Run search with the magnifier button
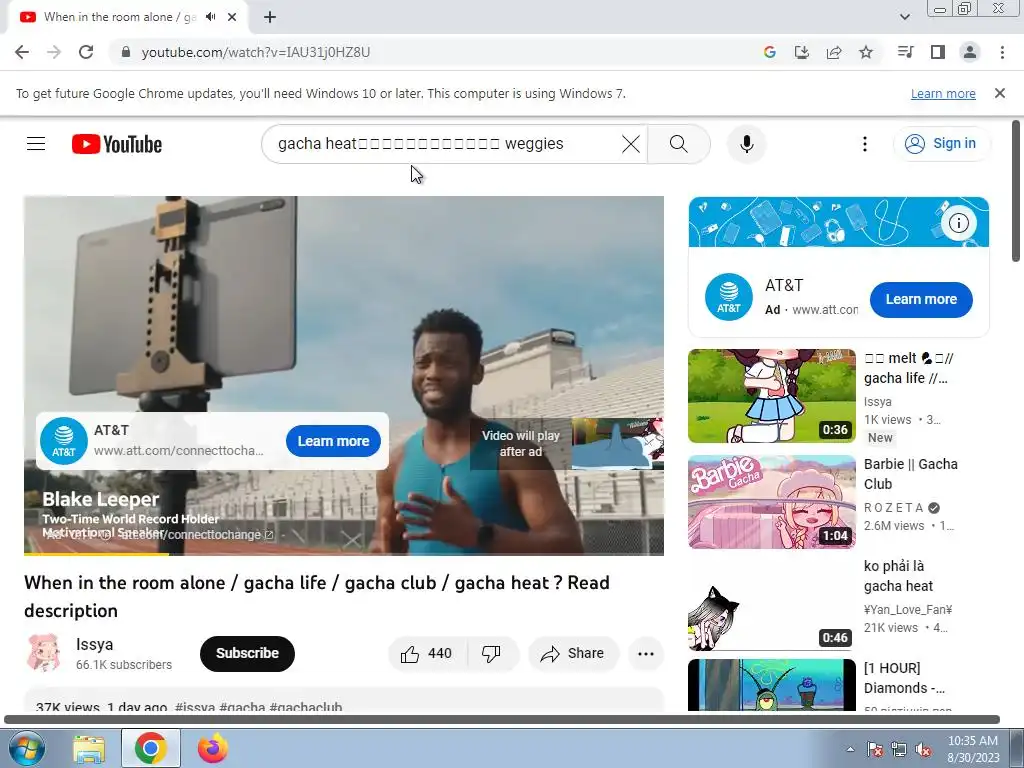The image size is (1024, 768). (x=679, y=144)
